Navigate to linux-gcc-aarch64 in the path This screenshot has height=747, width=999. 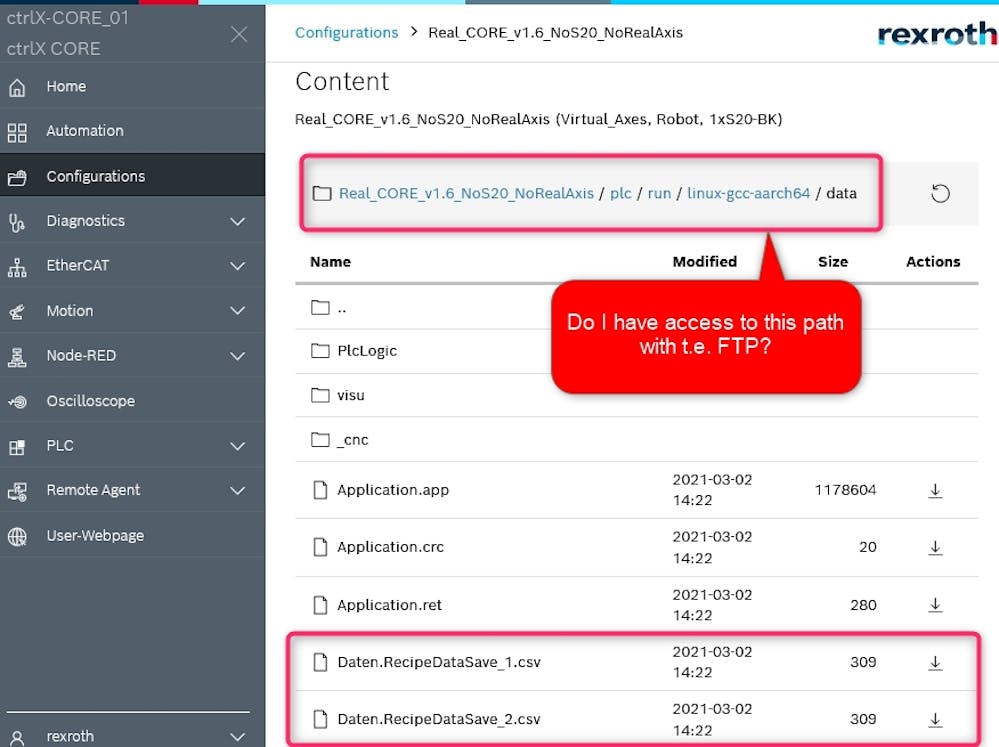(x=748, y=193)
